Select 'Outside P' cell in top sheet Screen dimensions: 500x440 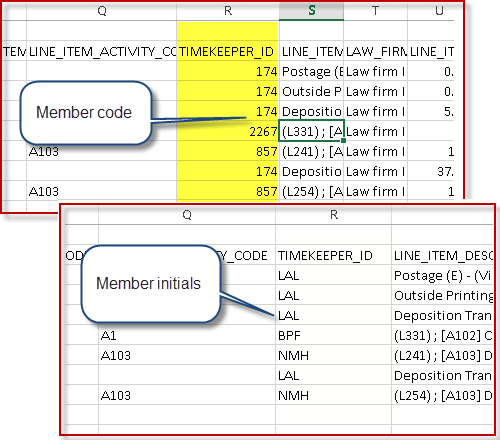(311, 91)
